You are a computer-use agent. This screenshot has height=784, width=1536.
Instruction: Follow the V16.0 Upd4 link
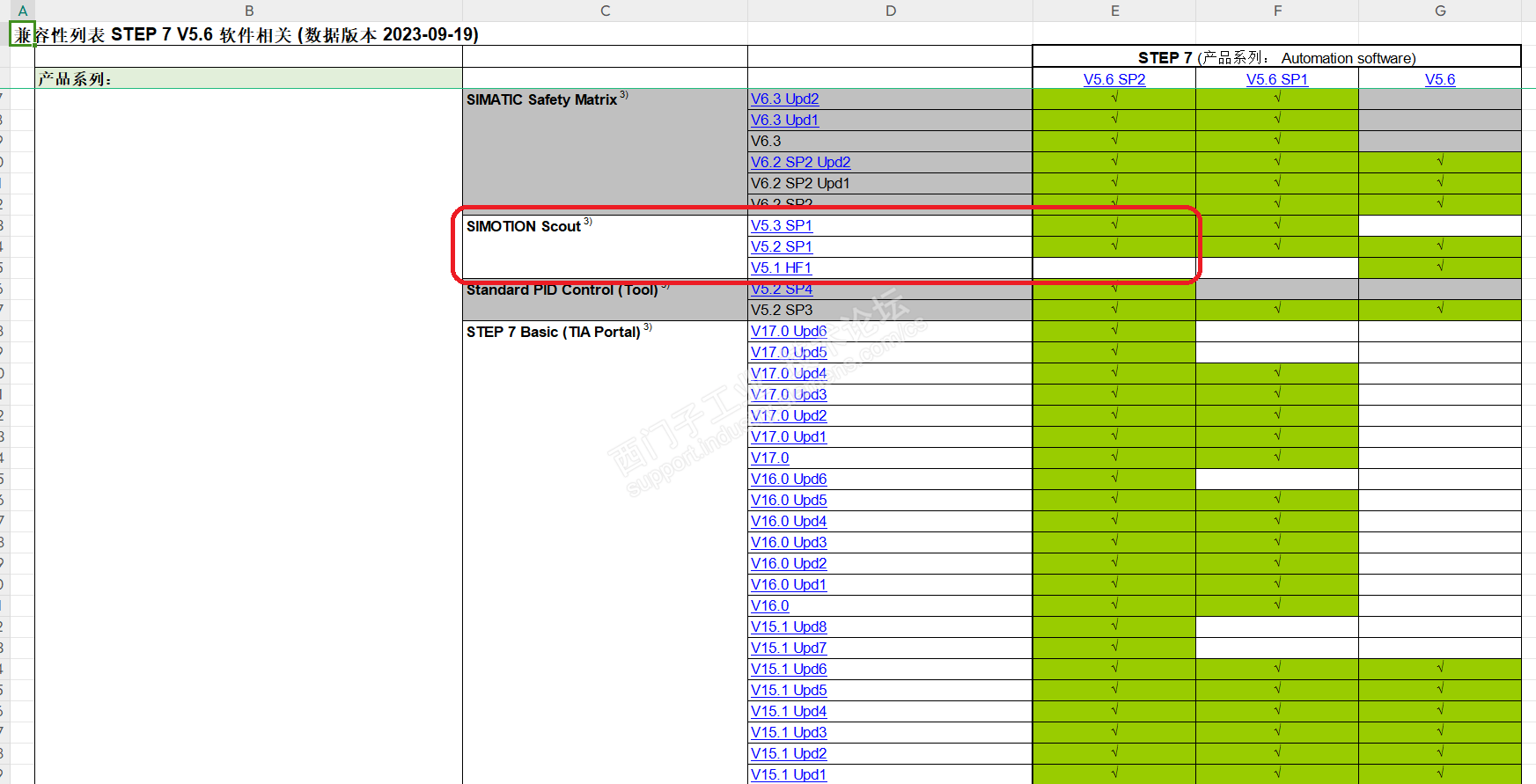tap(789, 522)
